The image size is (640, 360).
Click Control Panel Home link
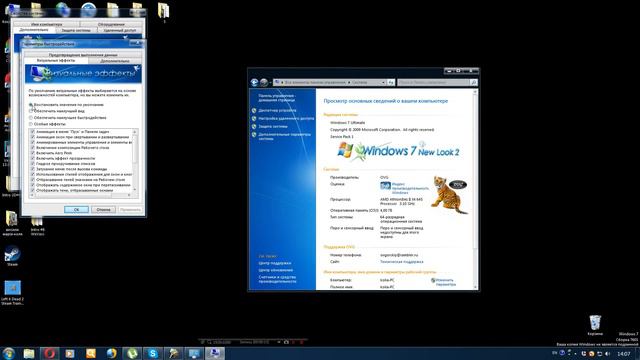tap(276, 98)
